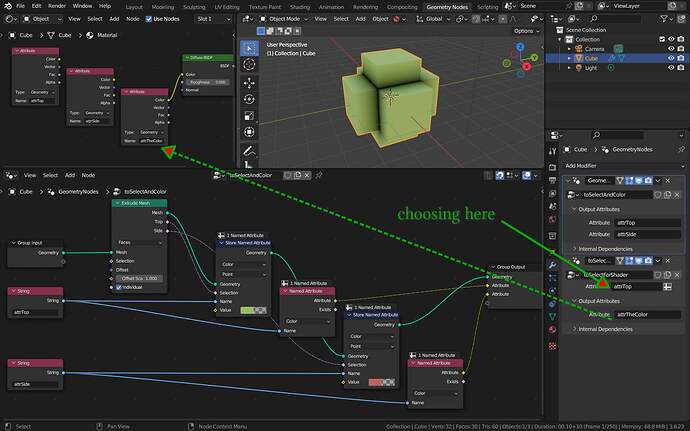Click Cube breadcrumb in geometry node editor
The image size is (690, 431).
tap(26, 192)
